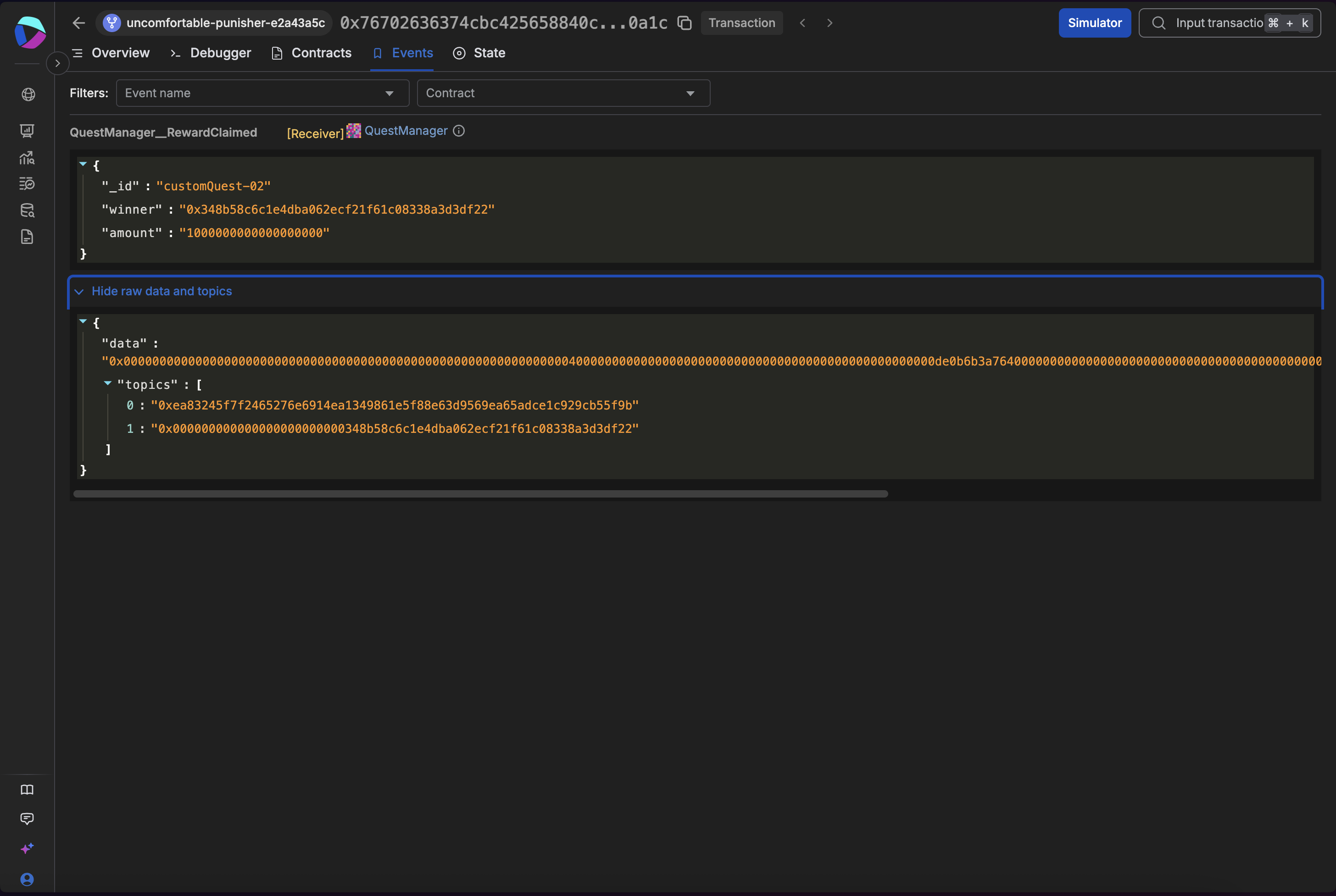Screen dimensions: 1336x896
Task: Click the AI sparkle icon
Action: point(27,848)
